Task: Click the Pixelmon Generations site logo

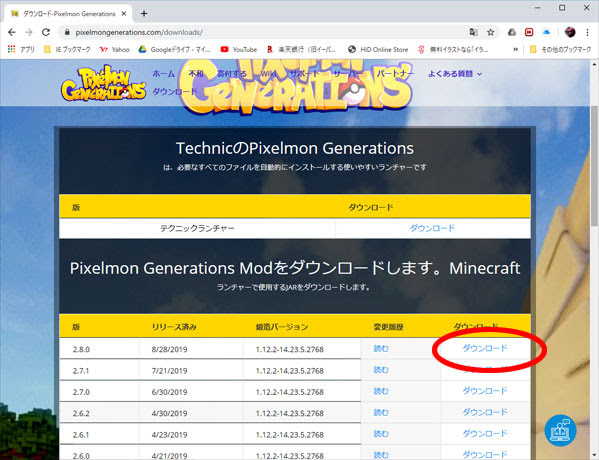Action: click(104, 83)
